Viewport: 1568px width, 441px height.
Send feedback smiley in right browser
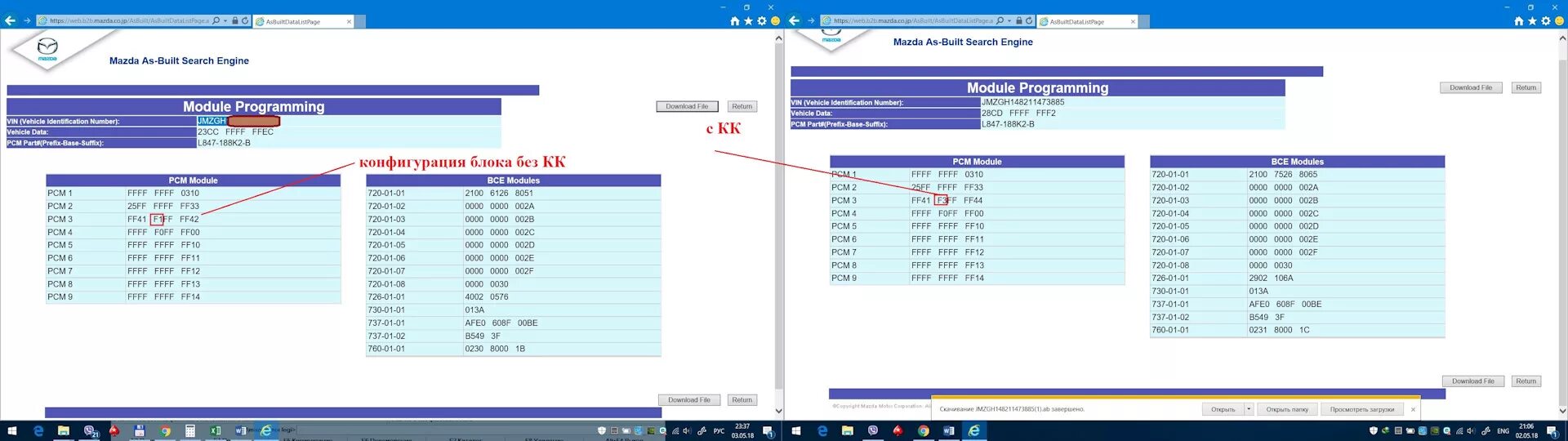1559,21
